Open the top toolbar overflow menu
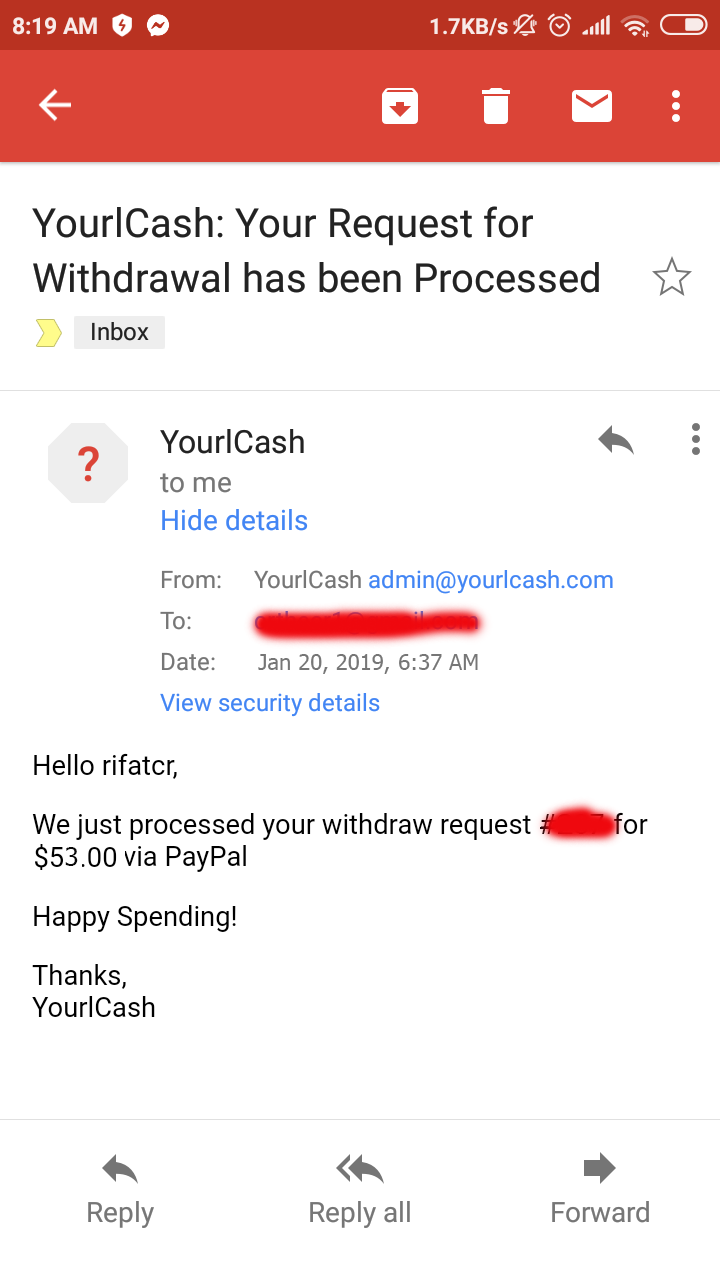Viewport: 720px width, 1280px height. (x=676, y=105)
